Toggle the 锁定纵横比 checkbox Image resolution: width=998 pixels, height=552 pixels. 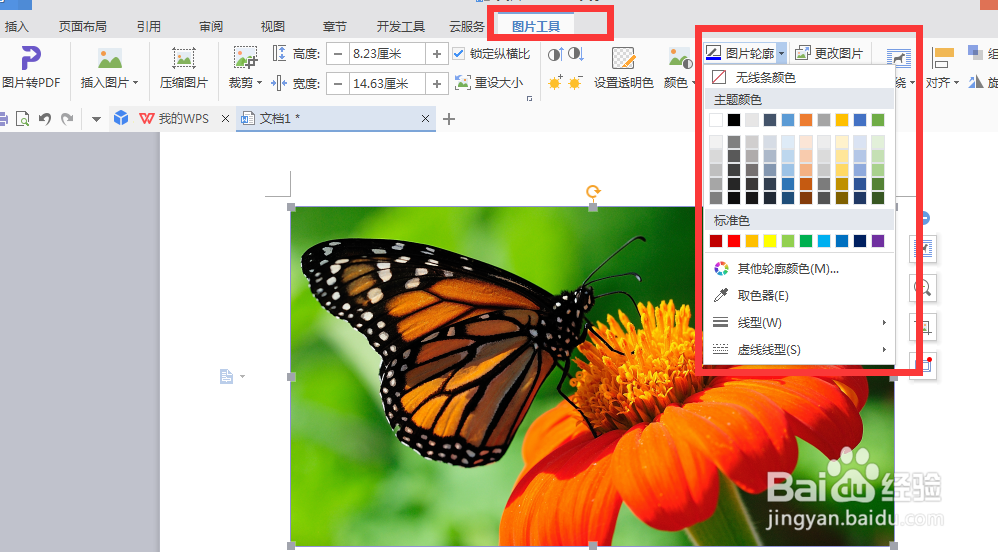[458, 54]
